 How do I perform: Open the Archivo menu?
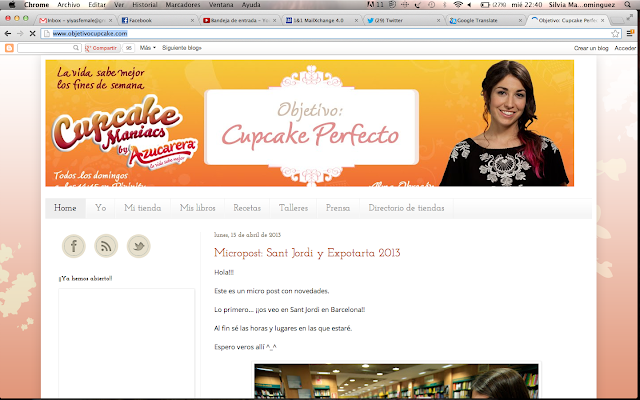click(x=69, y=5)
